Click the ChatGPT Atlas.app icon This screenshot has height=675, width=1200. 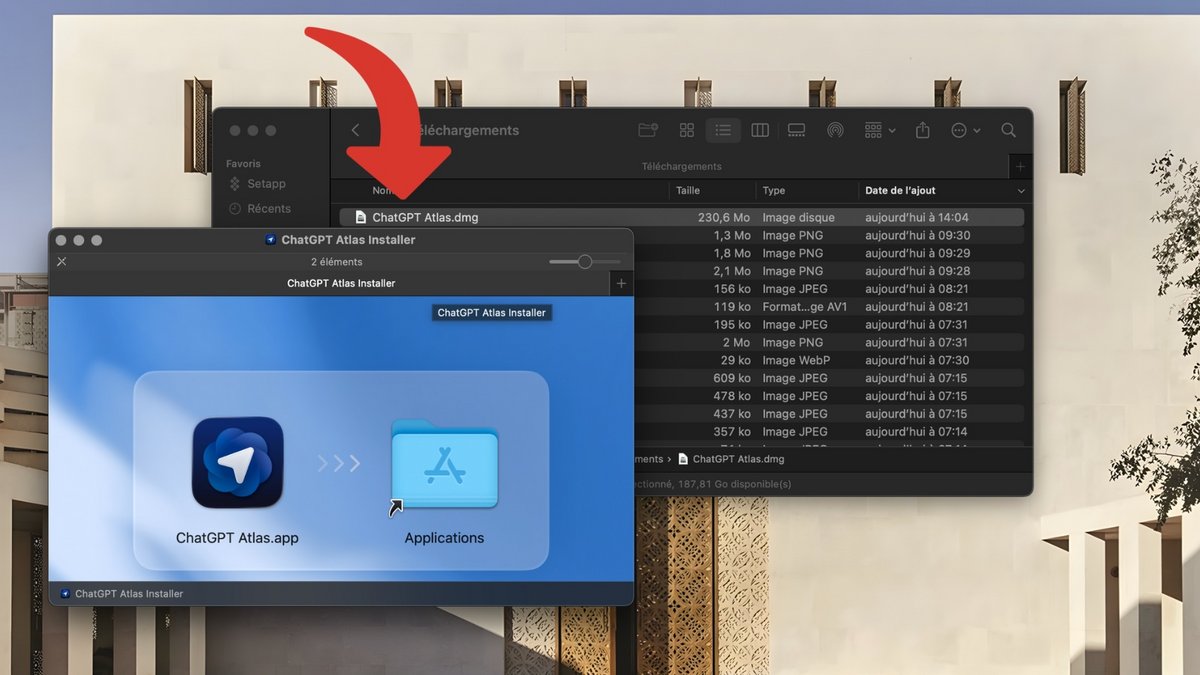click(x=237, y=462)
